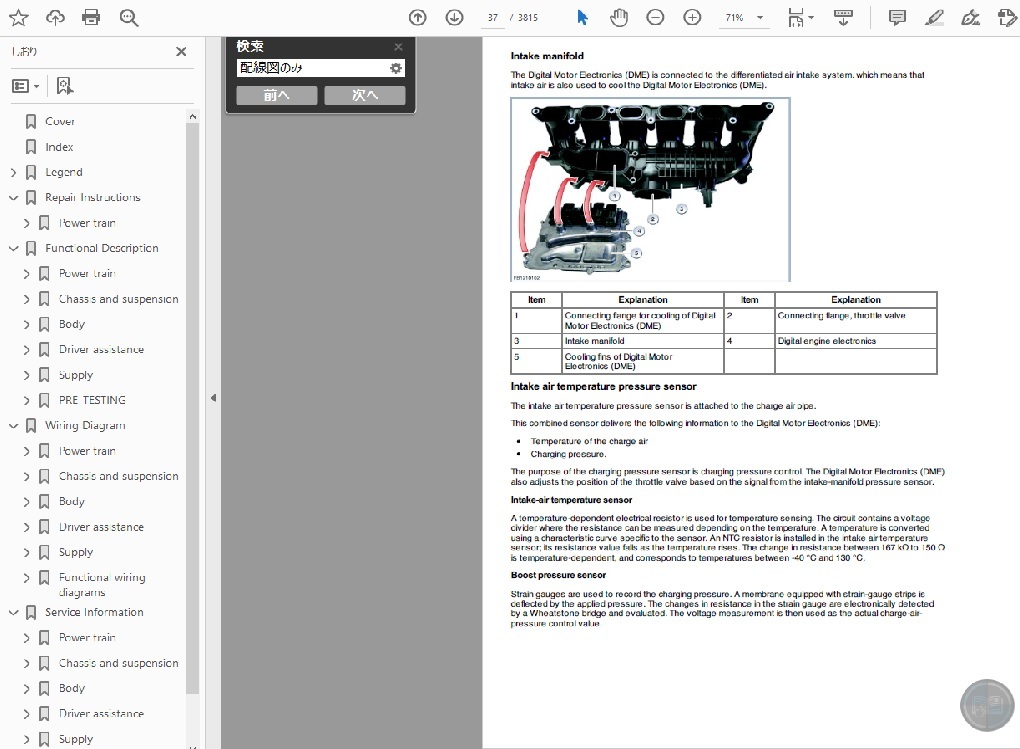
Task: Collapse the Repair Instructions bookmark
Action: click(13, 197)
